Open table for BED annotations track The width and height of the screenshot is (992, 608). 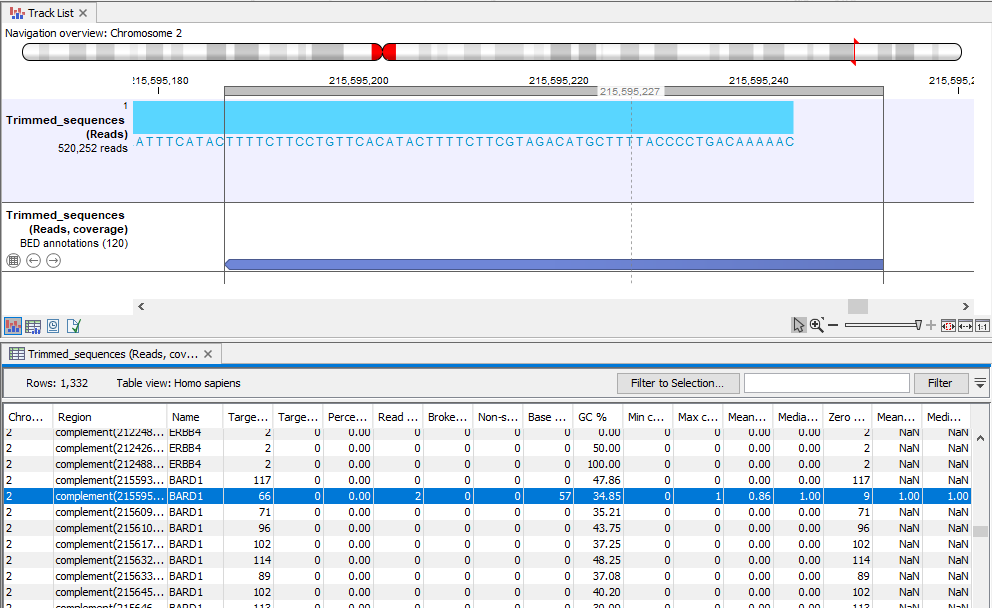pos(13,260)
